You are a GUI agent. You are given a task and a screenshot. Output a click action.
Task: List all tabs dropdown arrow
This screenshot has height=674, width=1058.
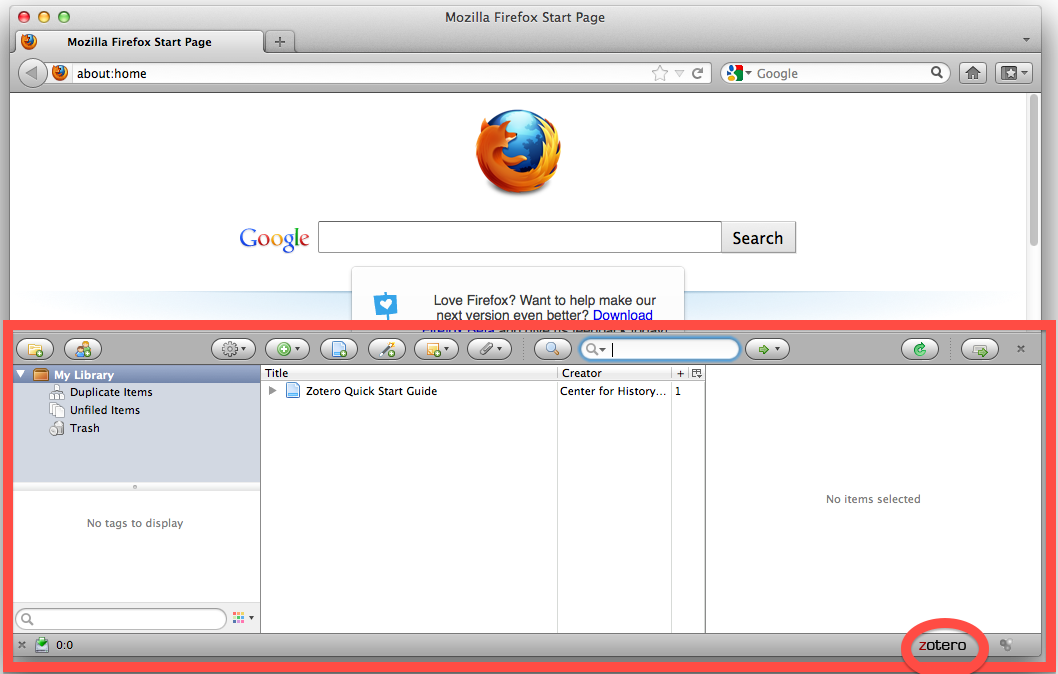pos(1026,40)
